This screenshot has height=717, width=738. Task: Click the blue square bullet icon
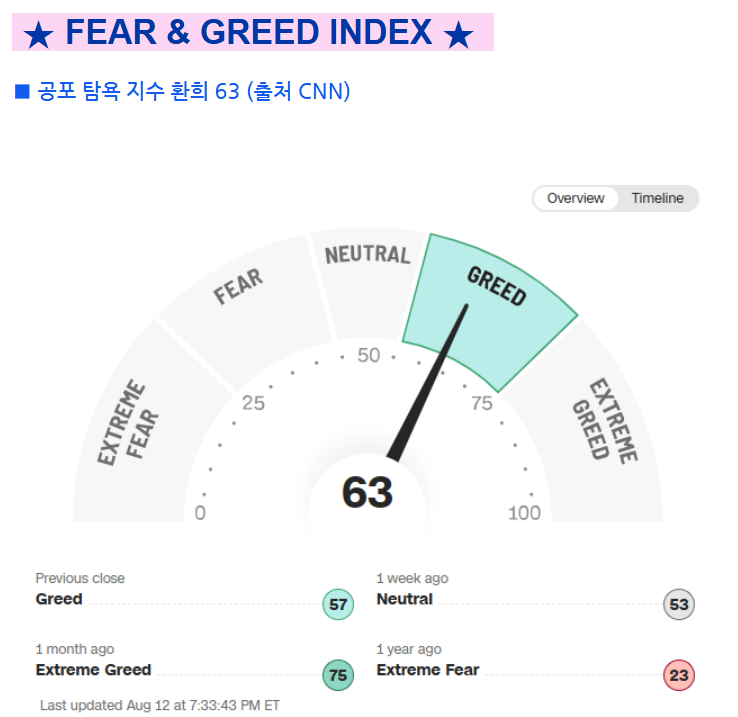[22, 91]
